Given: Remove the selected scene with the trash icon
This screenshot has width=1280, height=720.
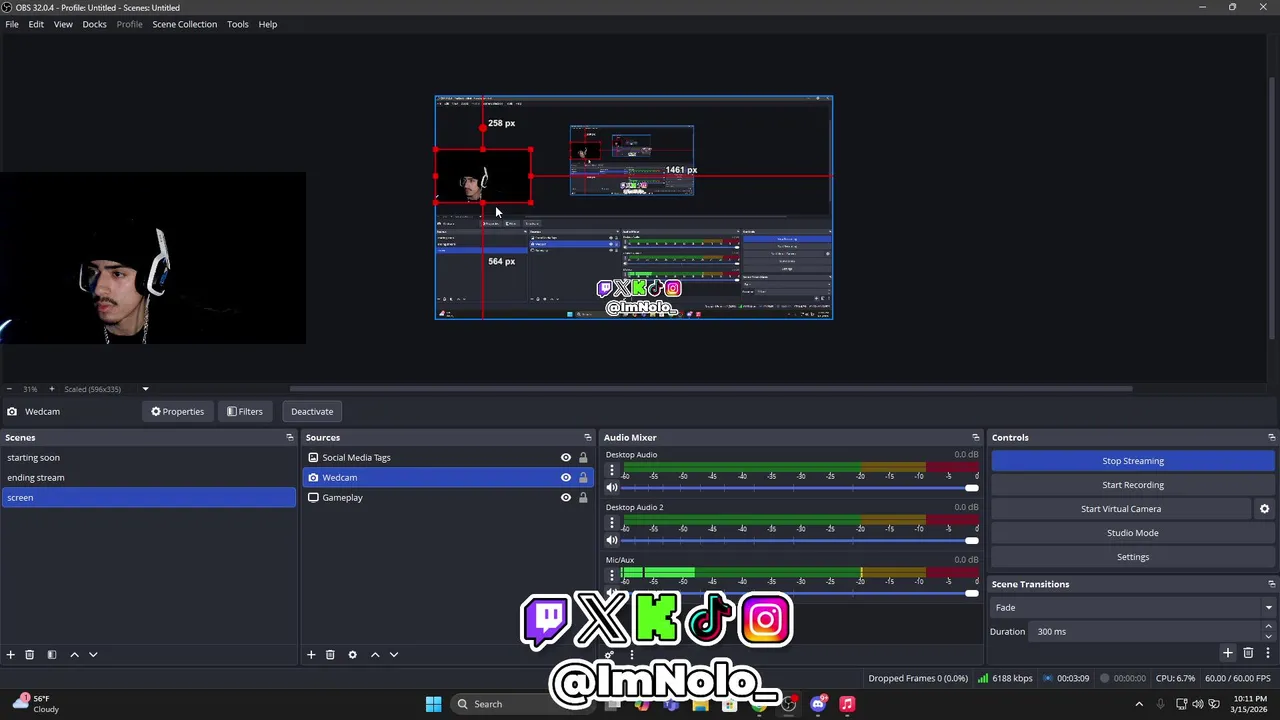Looking at the screenshot, I should coord(29,655).
